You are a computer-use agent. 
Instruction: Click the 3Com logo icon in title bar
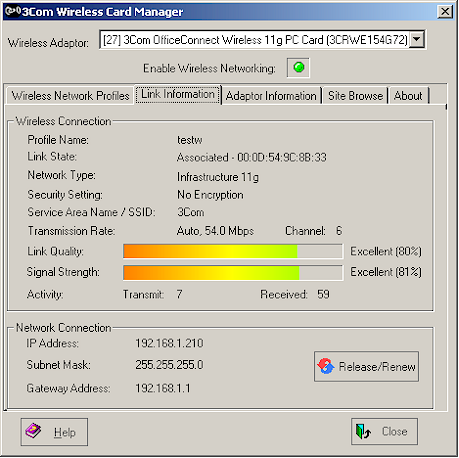point(13,11)
